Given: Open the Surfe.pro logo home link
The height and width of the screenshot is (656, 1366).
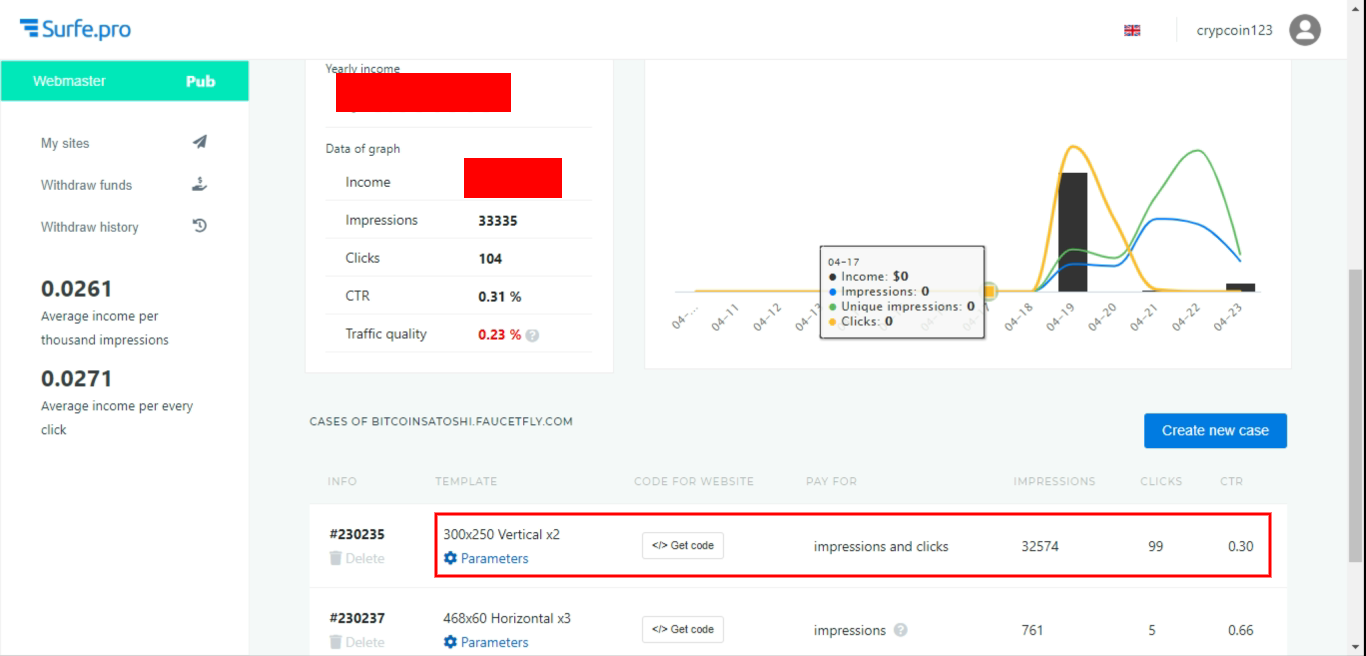Looking at the screenshot, I should tap(75, 29).
